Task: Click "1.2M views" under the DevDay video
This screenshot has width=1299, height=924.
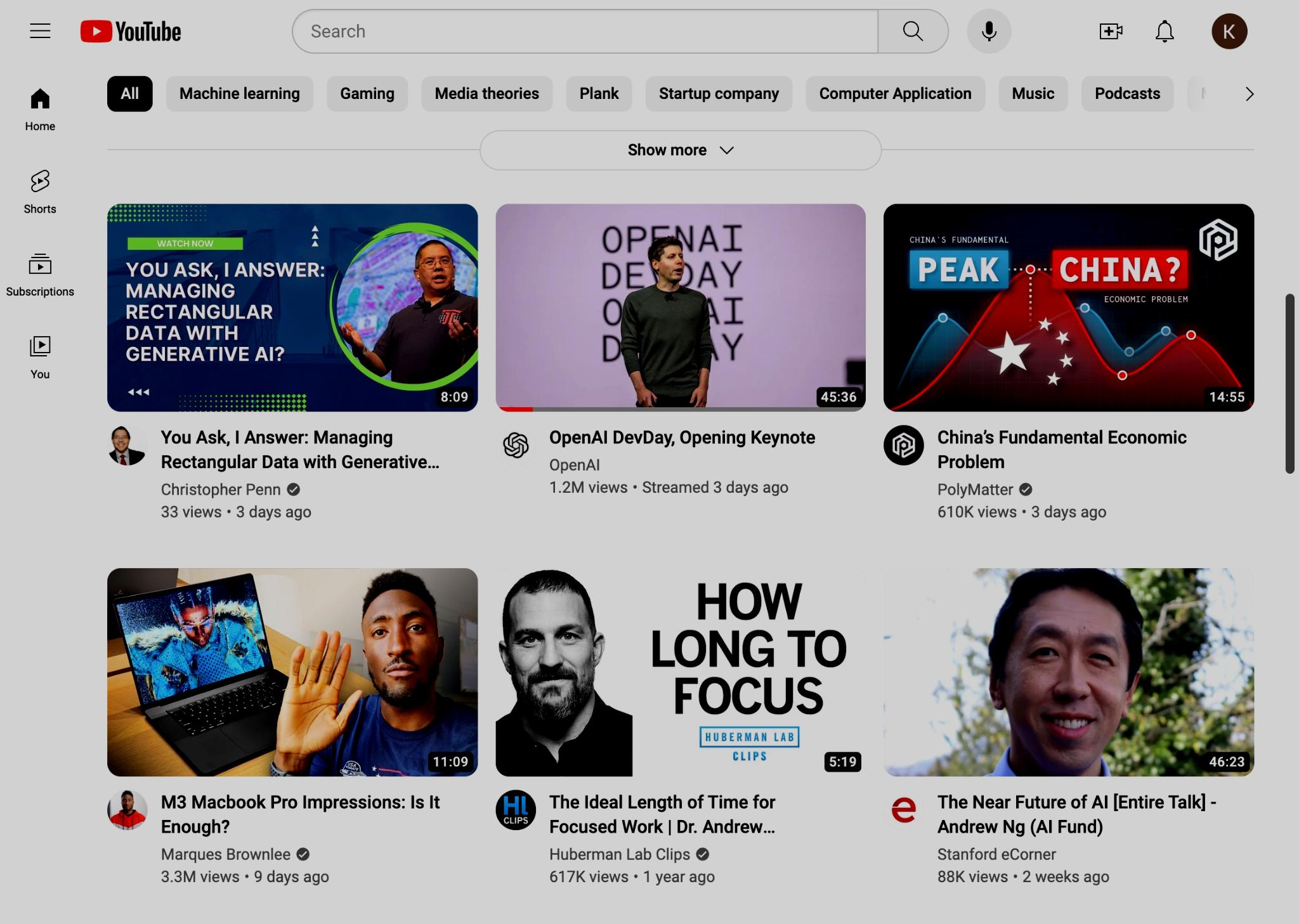Action: [x=589, y=488]
